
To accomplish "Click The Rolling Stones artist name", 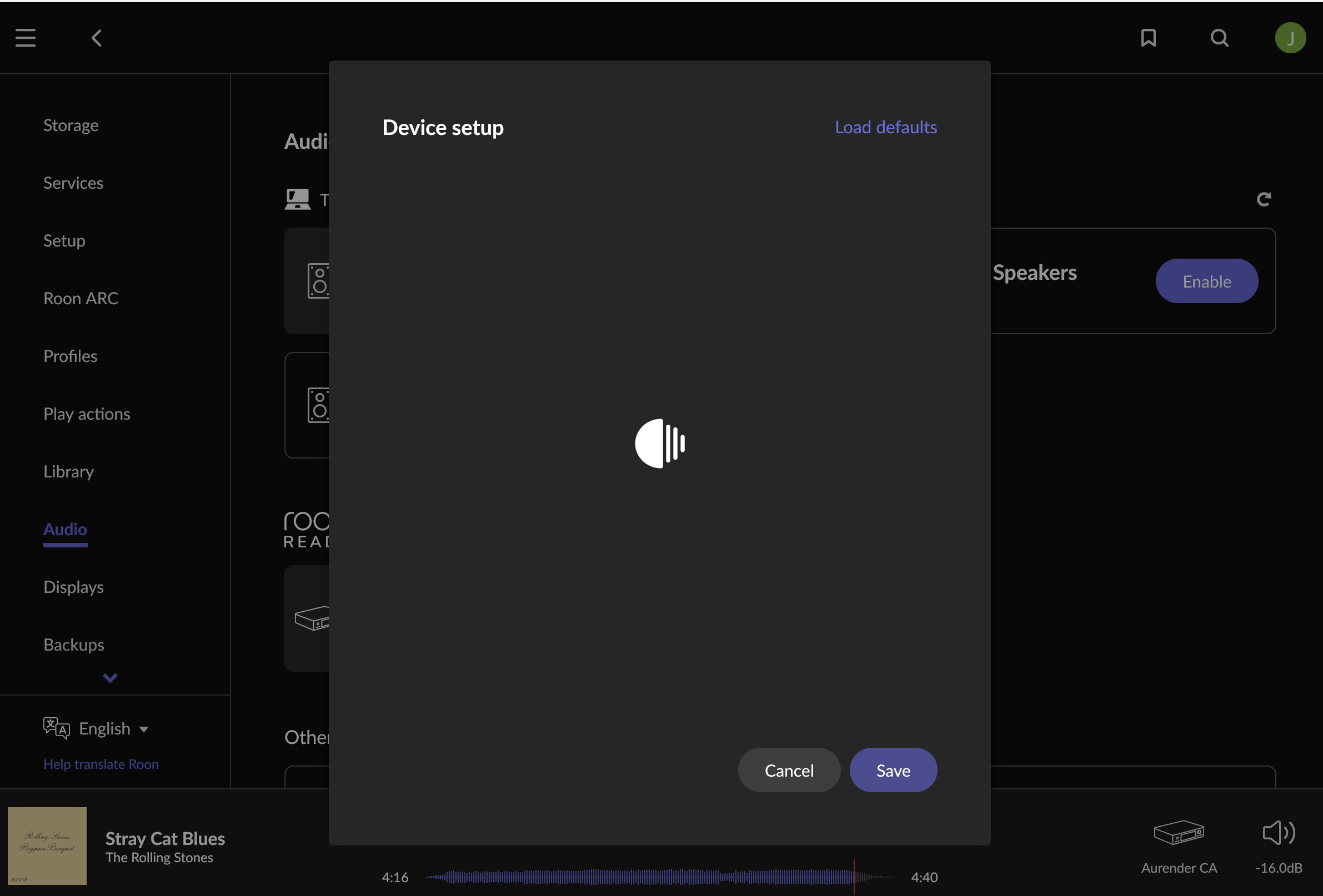I will pos(159,857).
